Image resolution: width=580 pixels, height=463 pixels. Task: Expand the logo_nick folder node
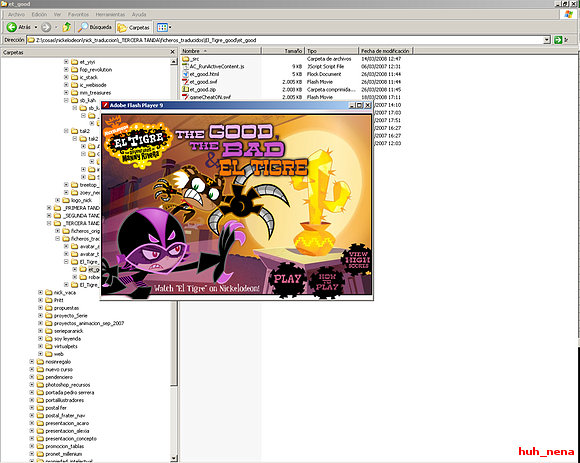tap(58, 200)
